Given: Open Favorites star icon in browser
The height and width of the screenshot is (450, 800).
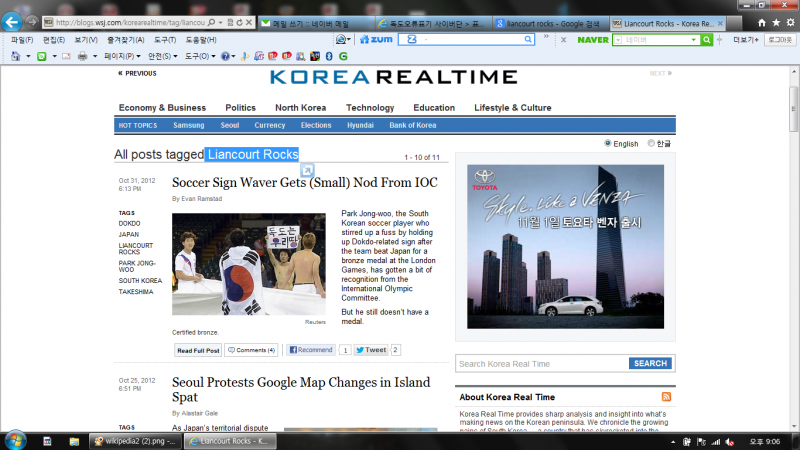Looking at the screenshot, I should 774,21.
